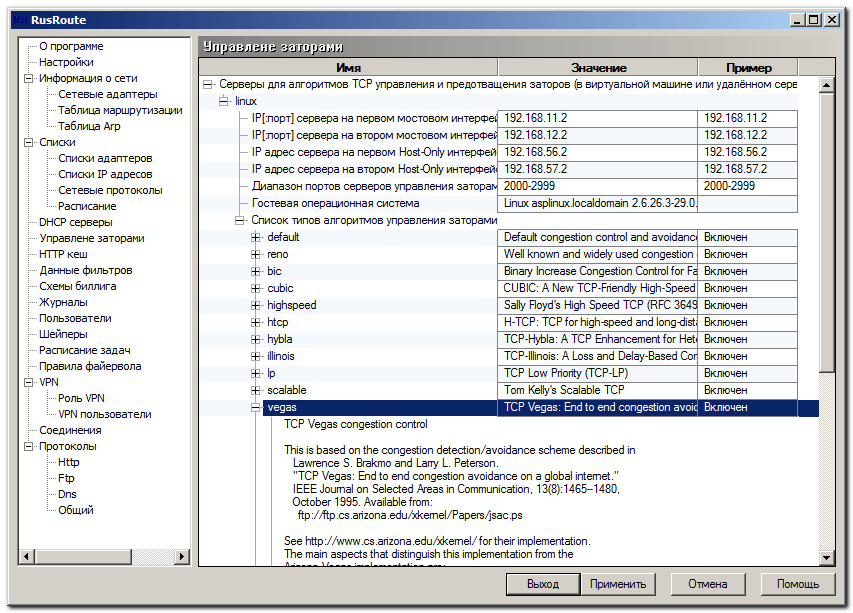Expand the hybla algorithm node
This screenshot has height=613, width=853.
click(x=256, y=339)
